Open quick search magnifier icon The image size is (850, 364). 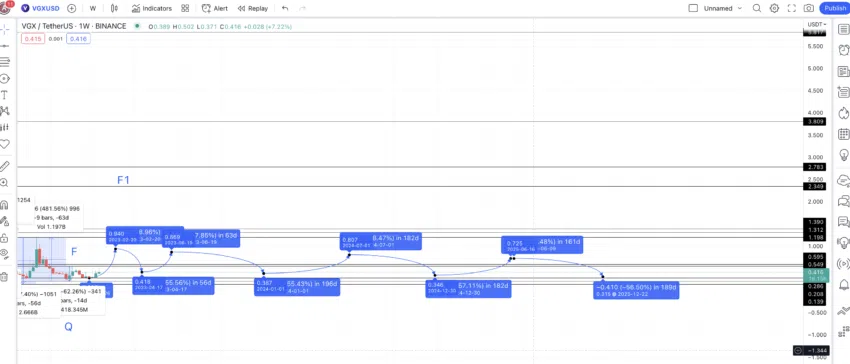[x=757, y=8]
